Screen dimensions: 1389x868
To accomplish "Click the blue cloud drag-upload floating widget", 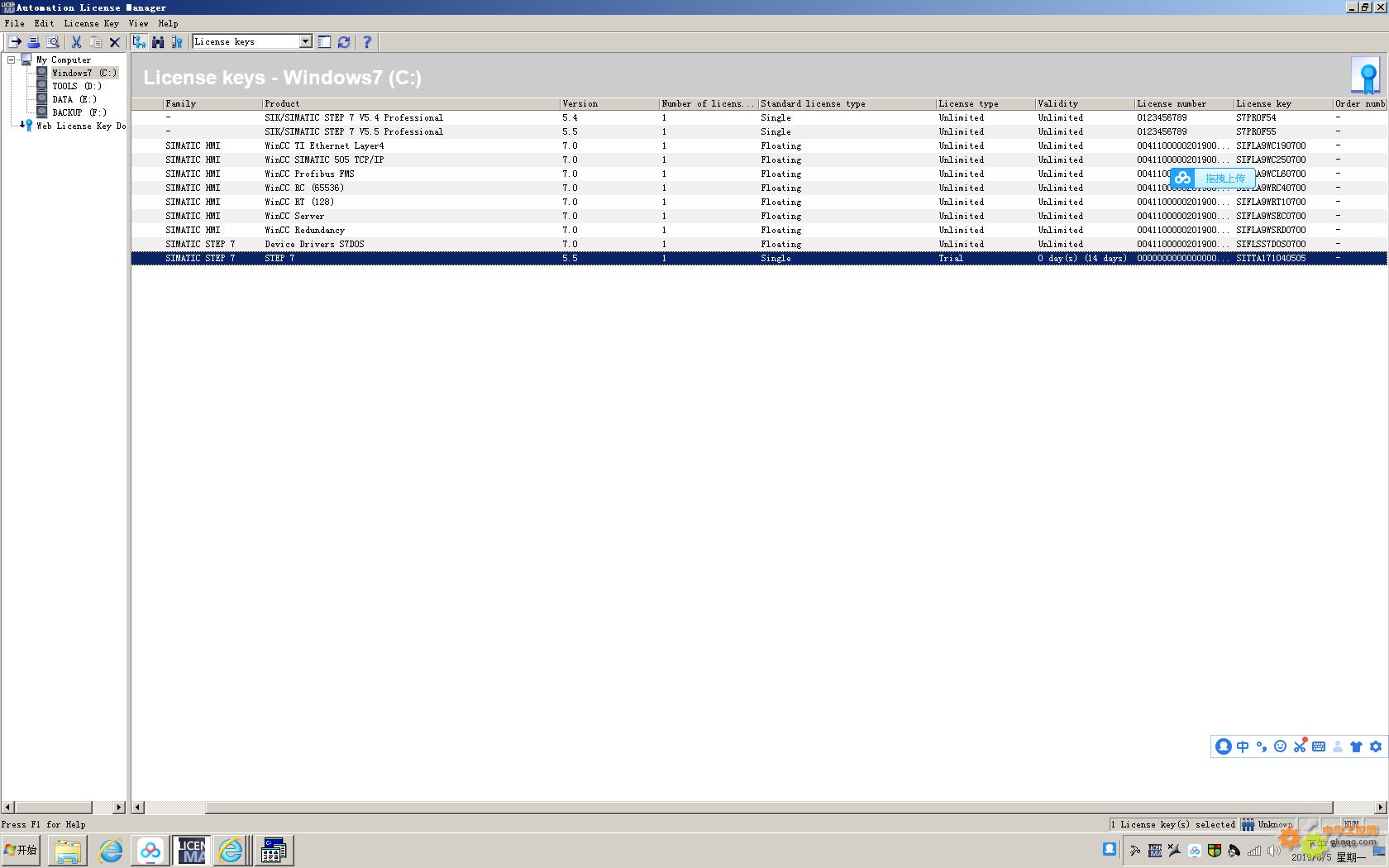I will tap(1213, 178).
